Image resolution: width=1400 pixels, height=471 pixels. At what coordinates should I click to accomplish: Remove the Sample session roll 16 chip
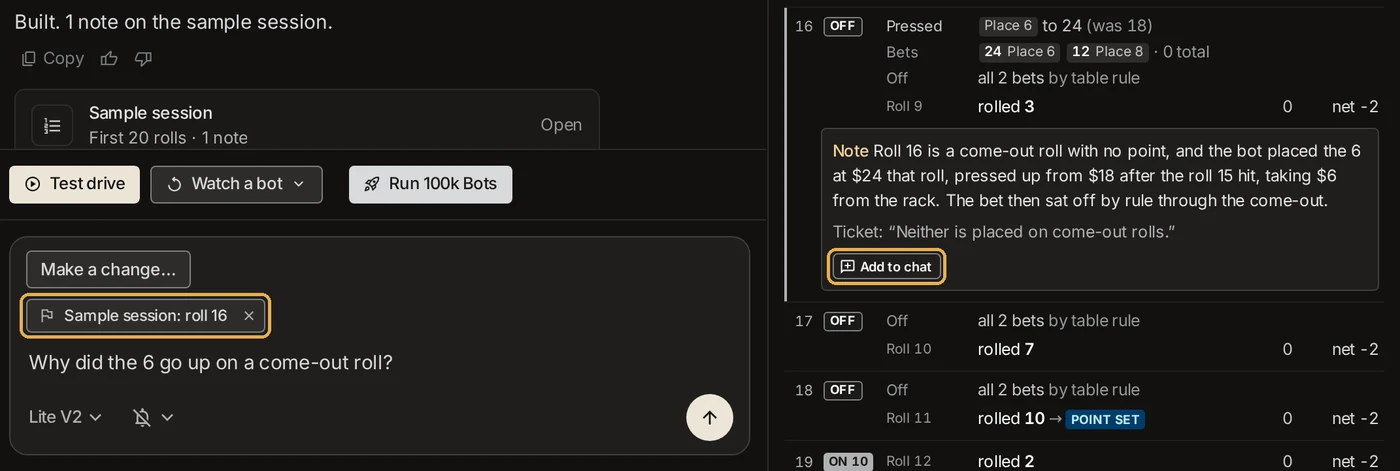click(x=249, y=316)
